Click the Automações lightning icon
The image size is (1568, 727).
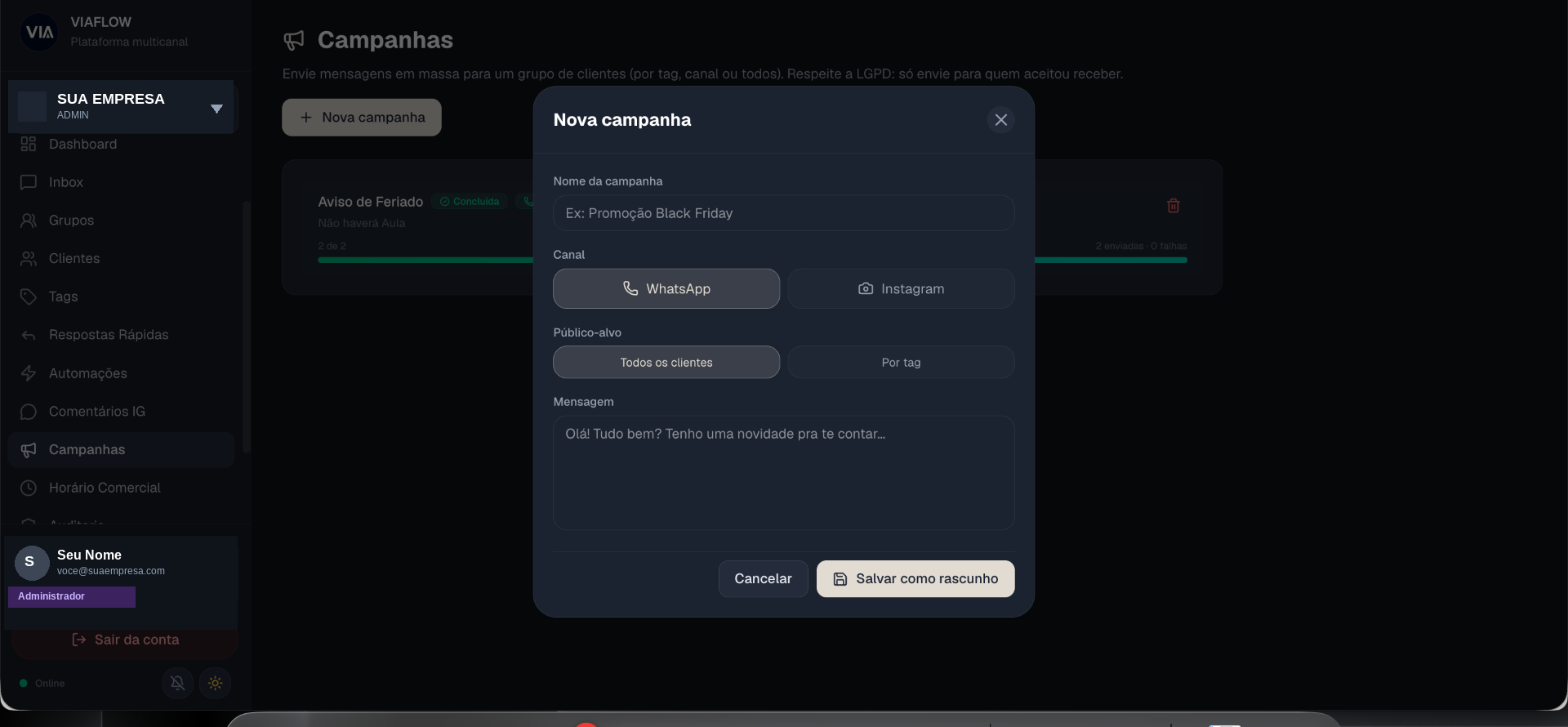[29, 373]
